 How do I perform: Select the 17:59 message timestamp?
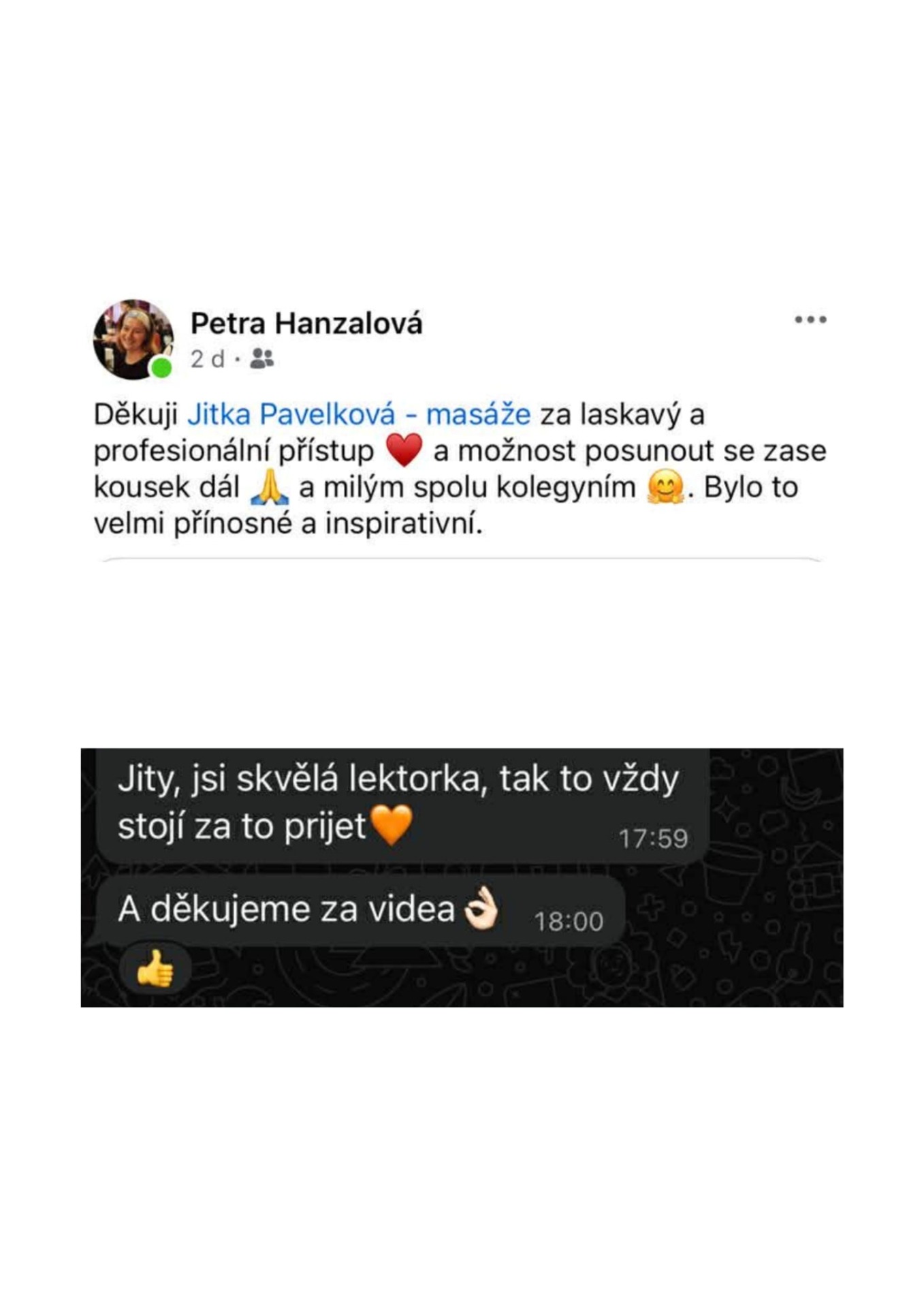tap(653, 839)
